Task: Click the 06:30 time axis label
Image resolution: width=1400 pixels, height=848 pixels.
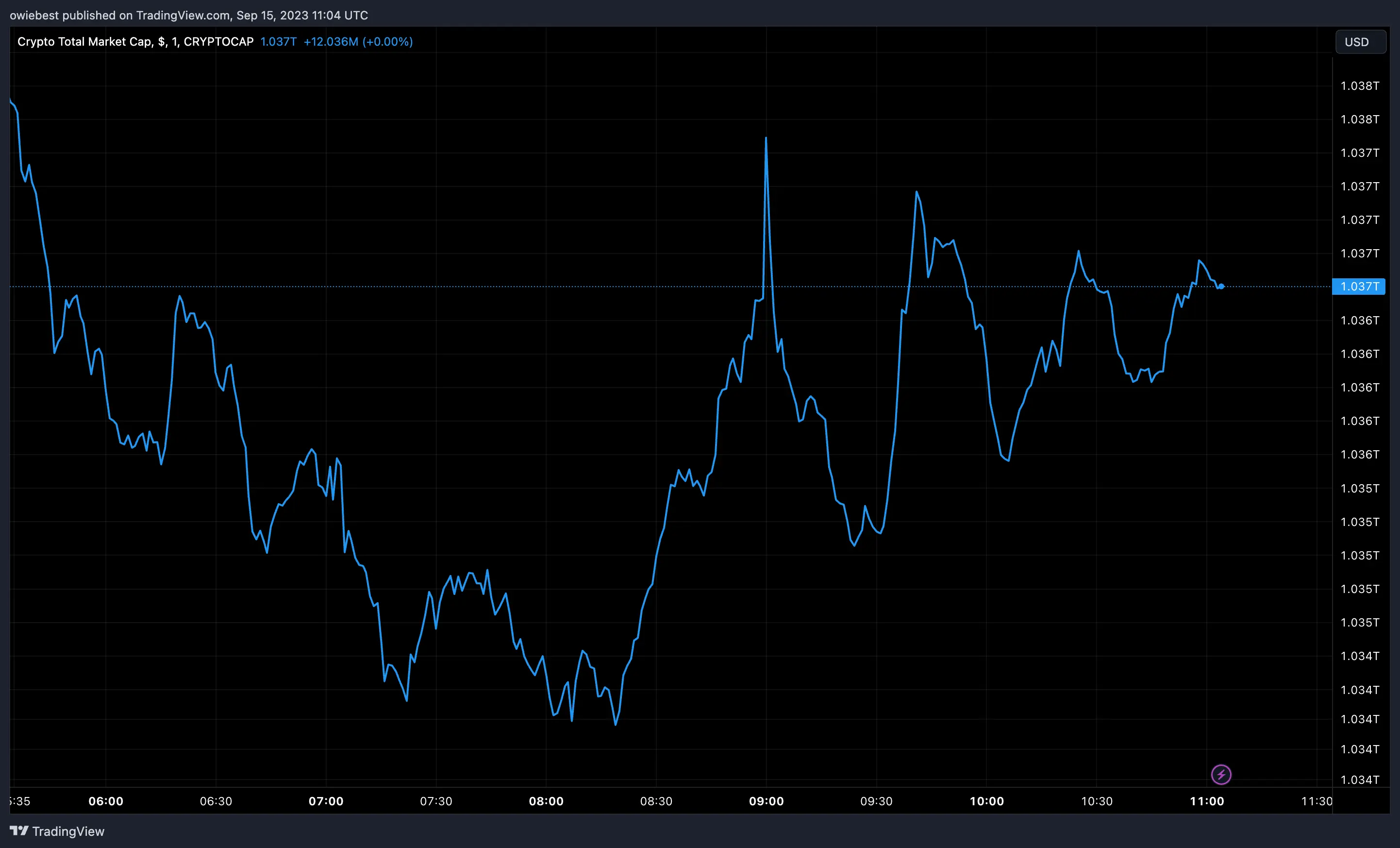Action: pyautogui.click(x=217, y=801)
